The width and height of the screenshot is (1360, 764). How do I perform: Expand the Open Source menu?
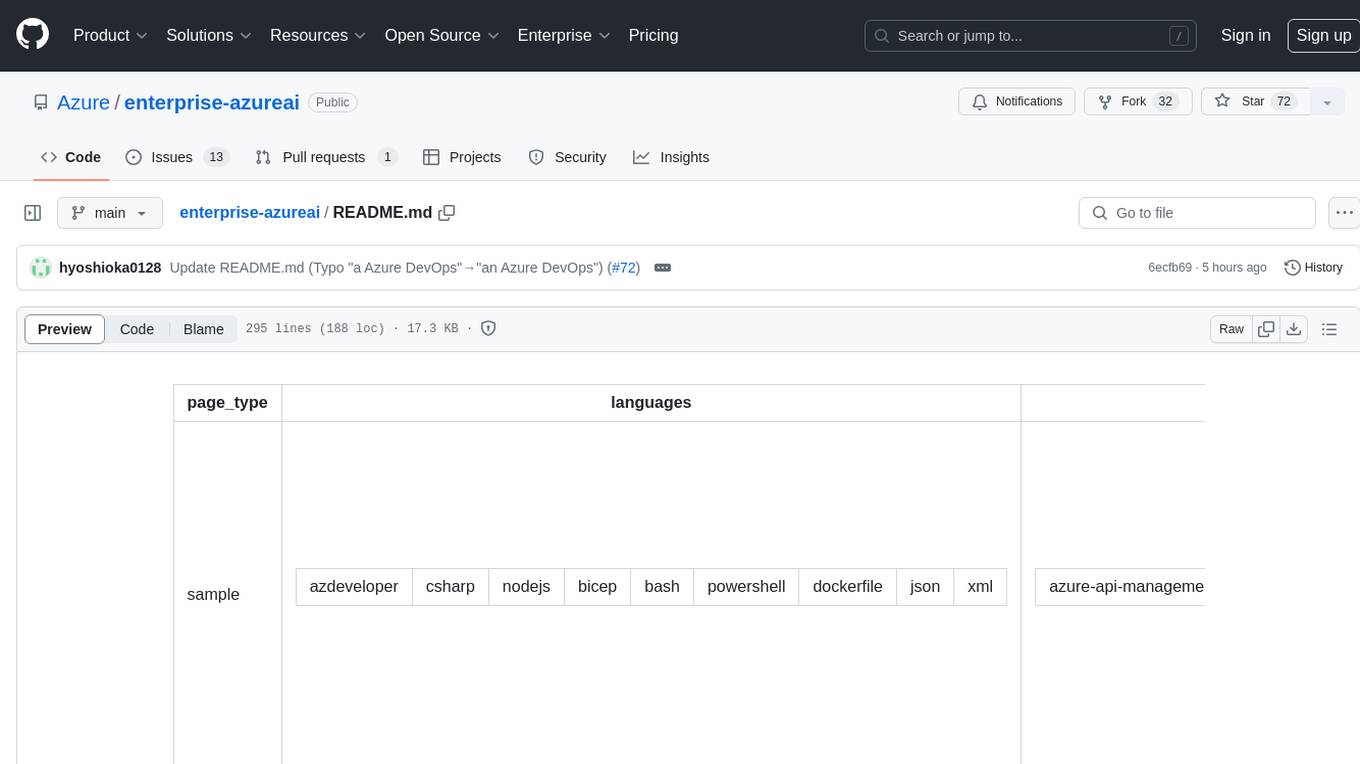pos(441,35)
